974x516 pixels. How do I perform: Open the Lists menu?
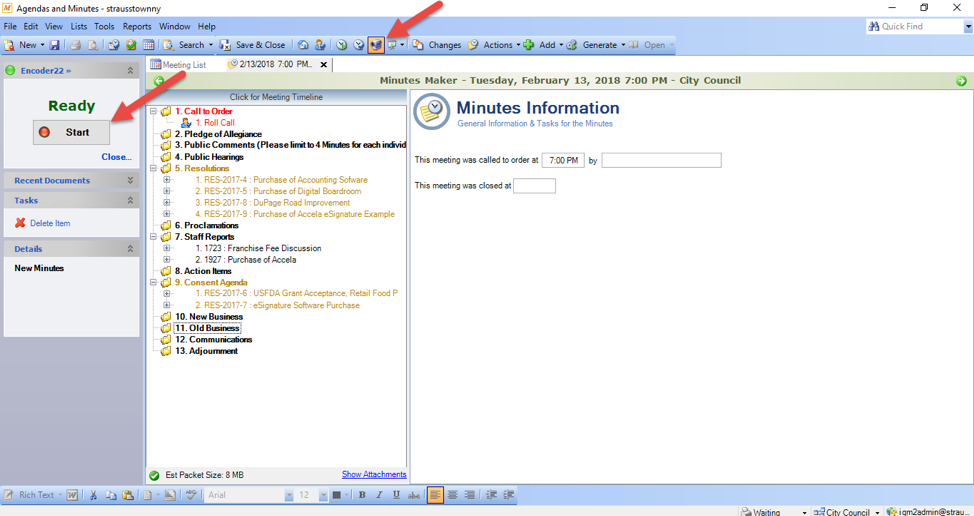coord(79,26)
